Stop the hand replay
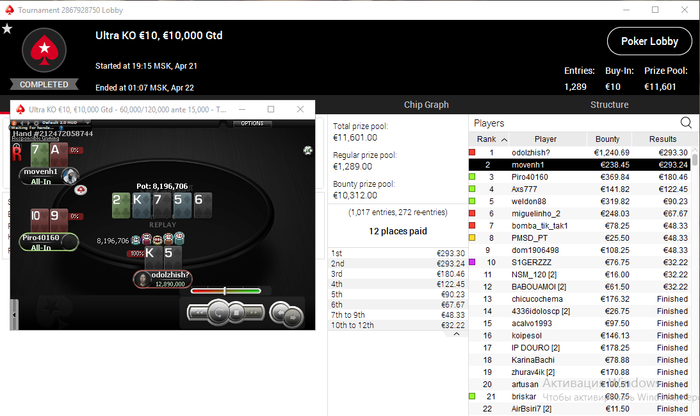The width and height of the screenshot is (700, 416). tap(236, 313)
